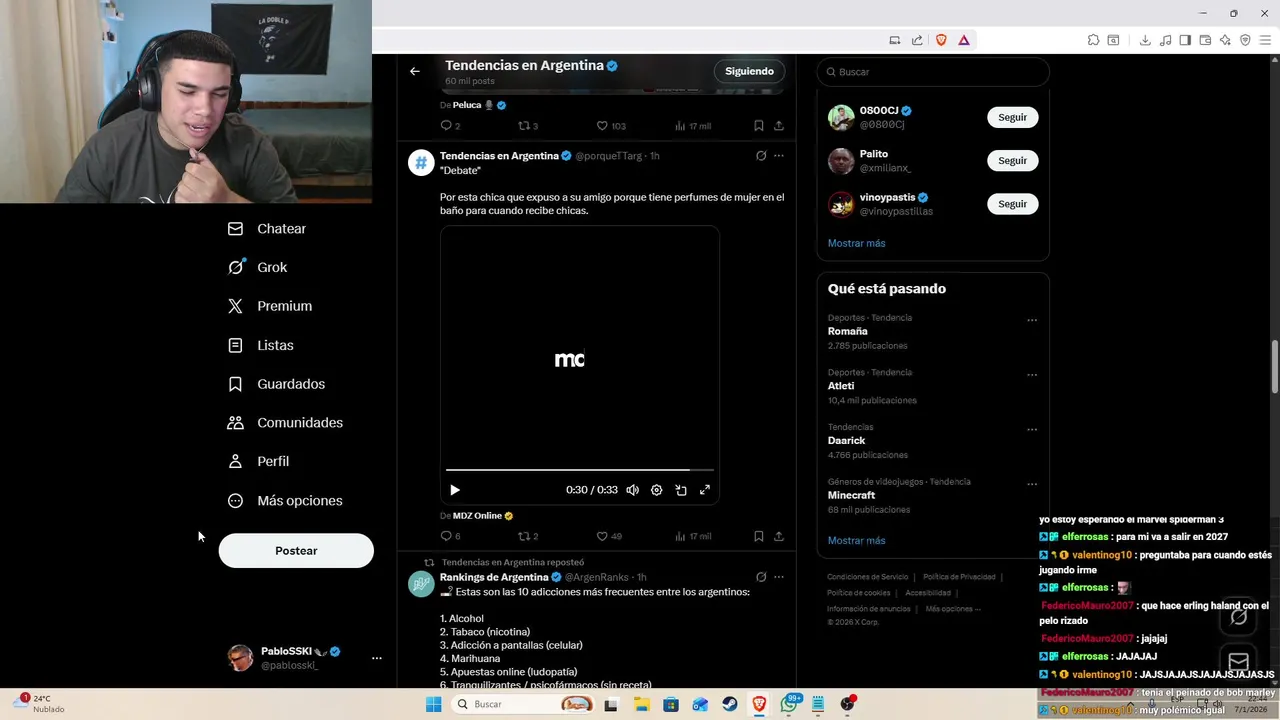Click Grok icon on the "Debate" tweet
Viewport: 1280px width, 720px height.
tap(761, 156)
